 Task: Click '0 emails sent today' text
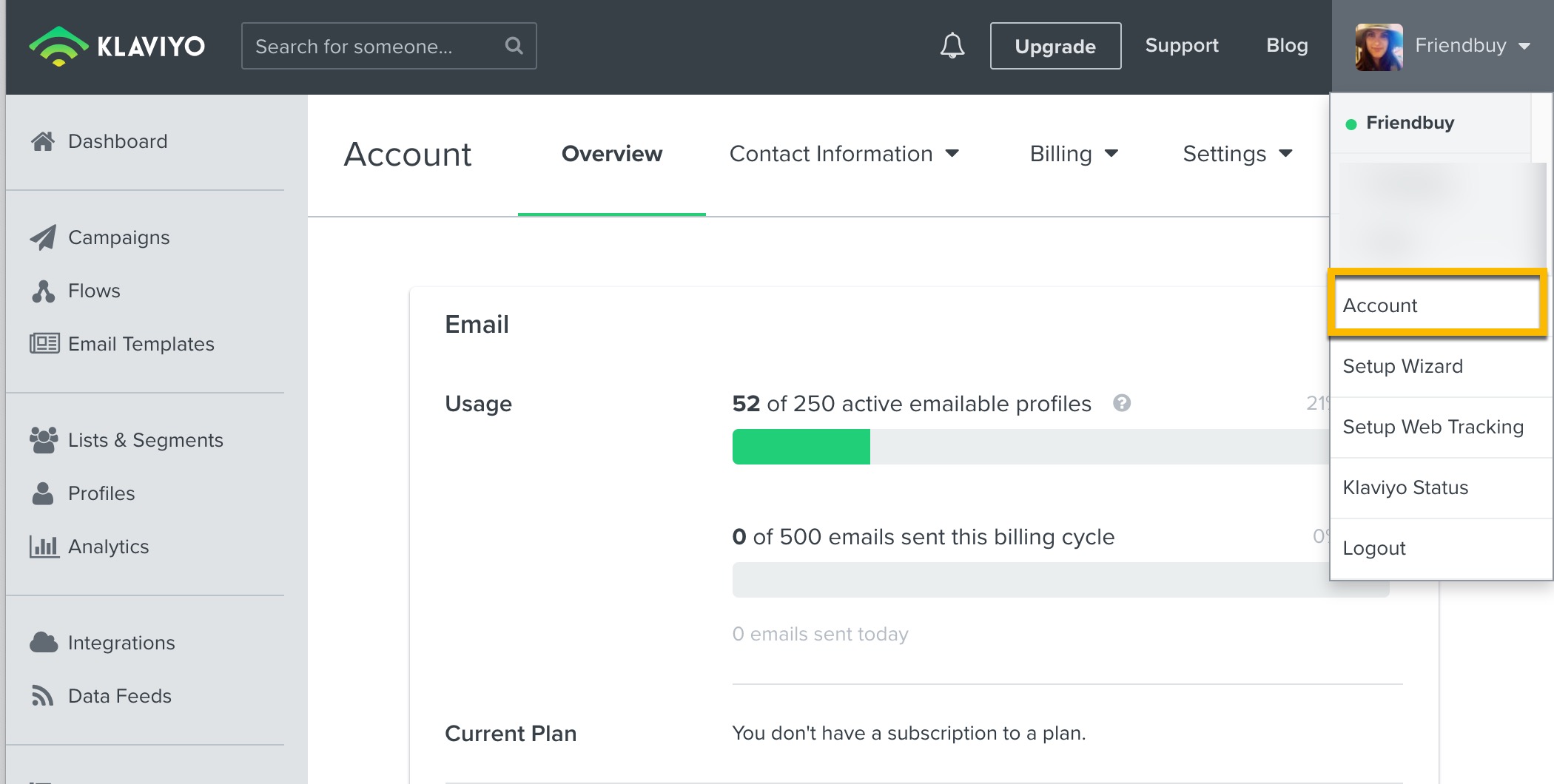tap(820, 634)
